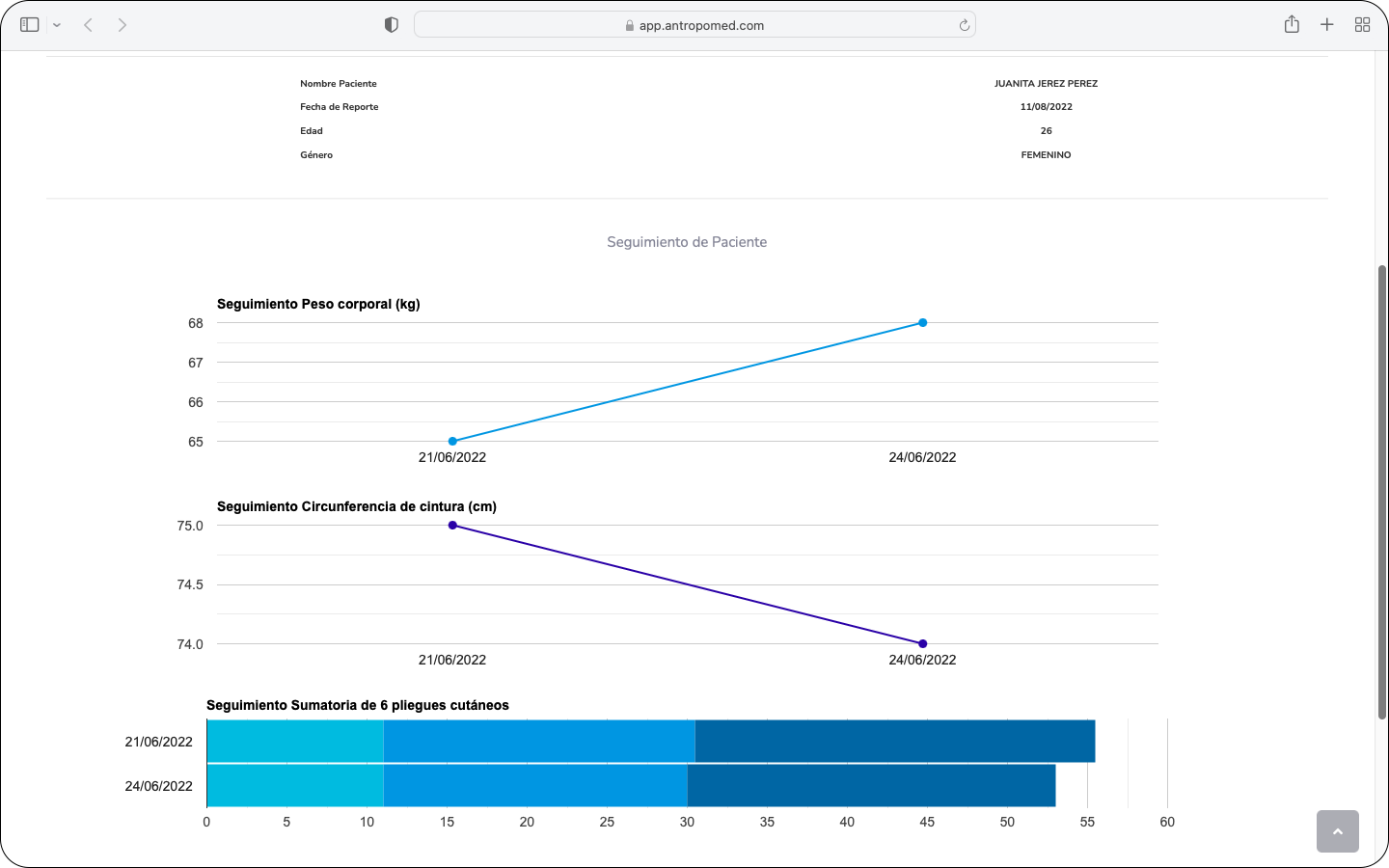Click the 60 tick on skinfold axis
Image resolution: width=1389 pixels, height=868 pixels.
coord(1167,822)
